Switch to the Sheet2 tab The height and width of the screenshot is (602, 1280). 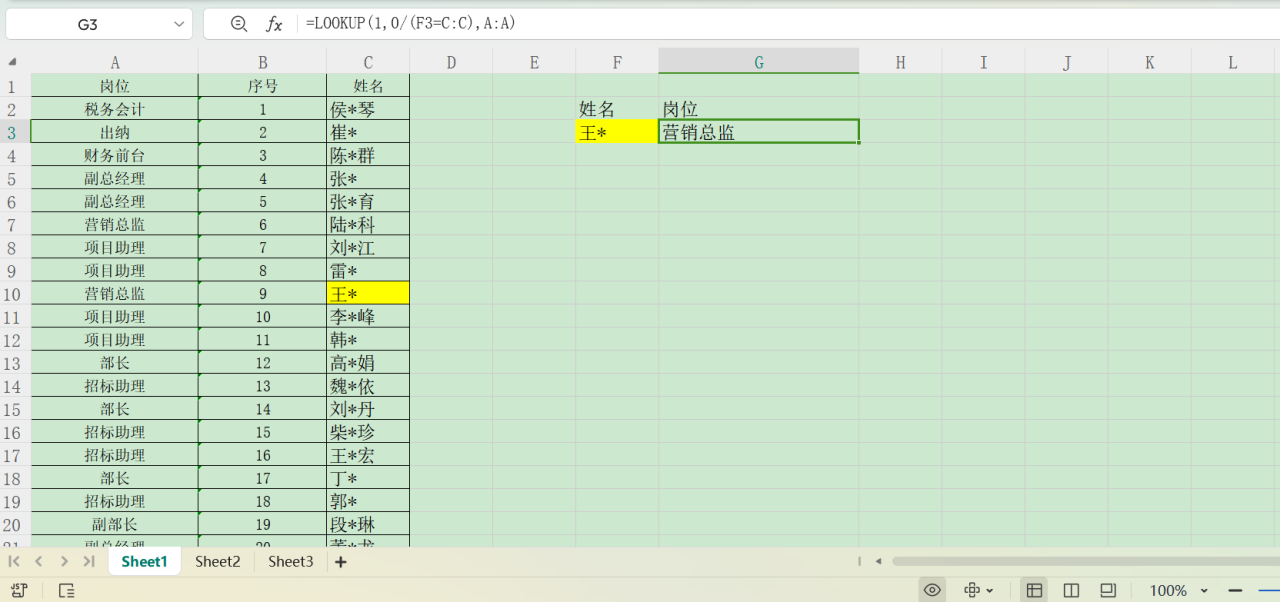click(218, 561)
